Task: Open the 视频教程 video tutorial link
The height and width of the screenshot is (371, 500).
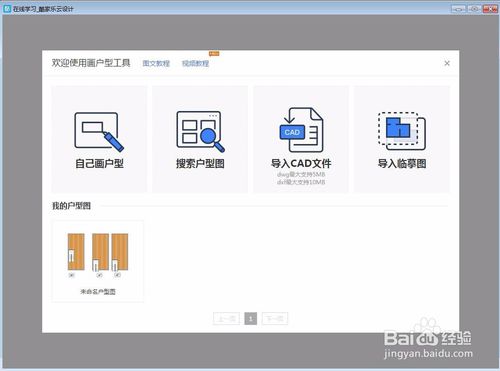Action: (195, 63)
